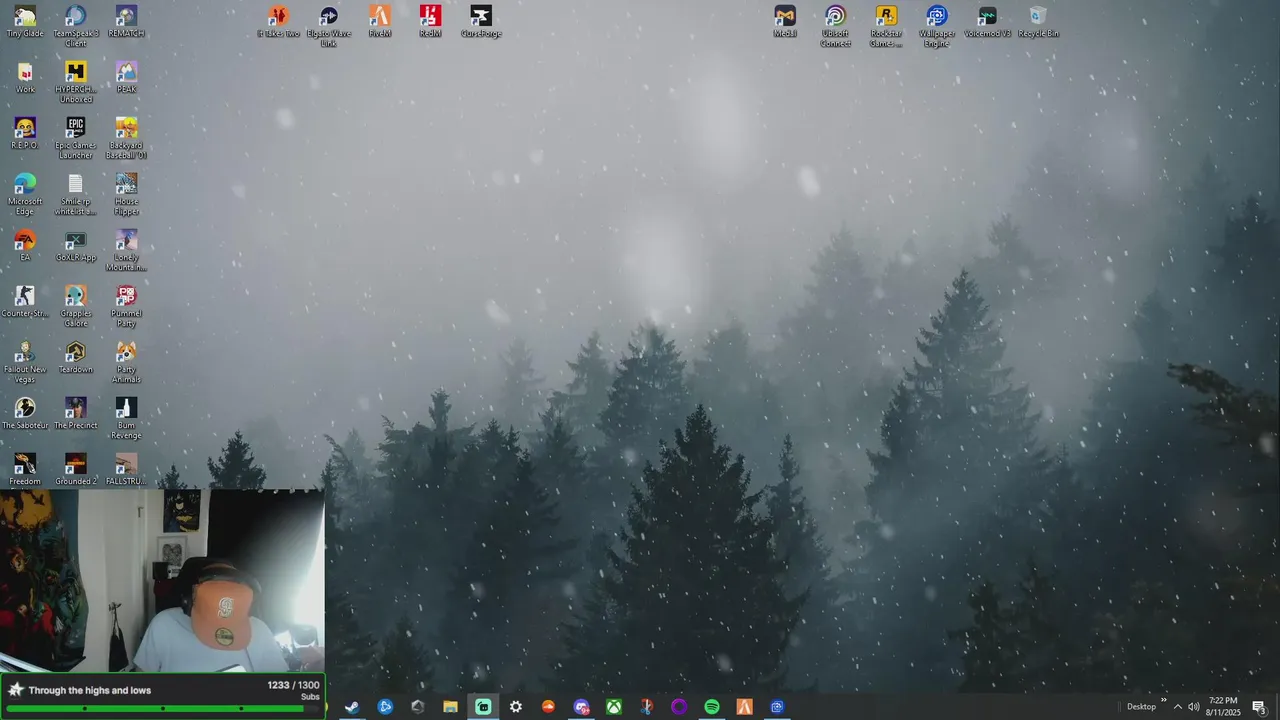1280x720 pixels.
Task: Select the Rockstar Games Launcher icon
Action: point(886,26)
